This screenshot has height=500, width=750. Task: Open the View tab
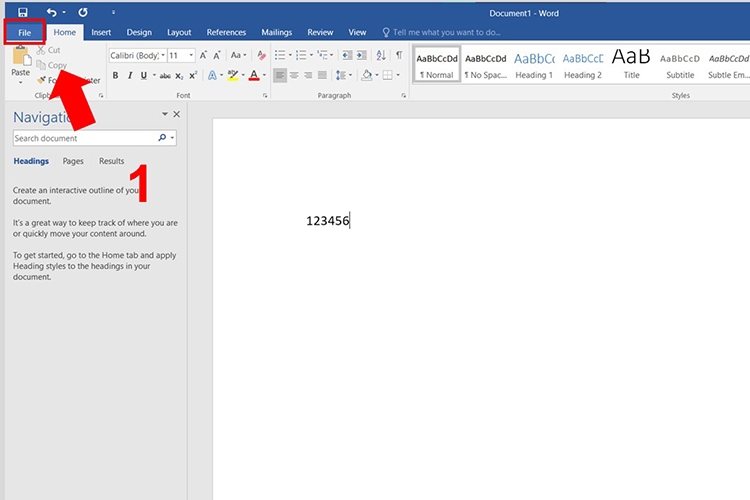pyautogui.click(x=357, y=32)
